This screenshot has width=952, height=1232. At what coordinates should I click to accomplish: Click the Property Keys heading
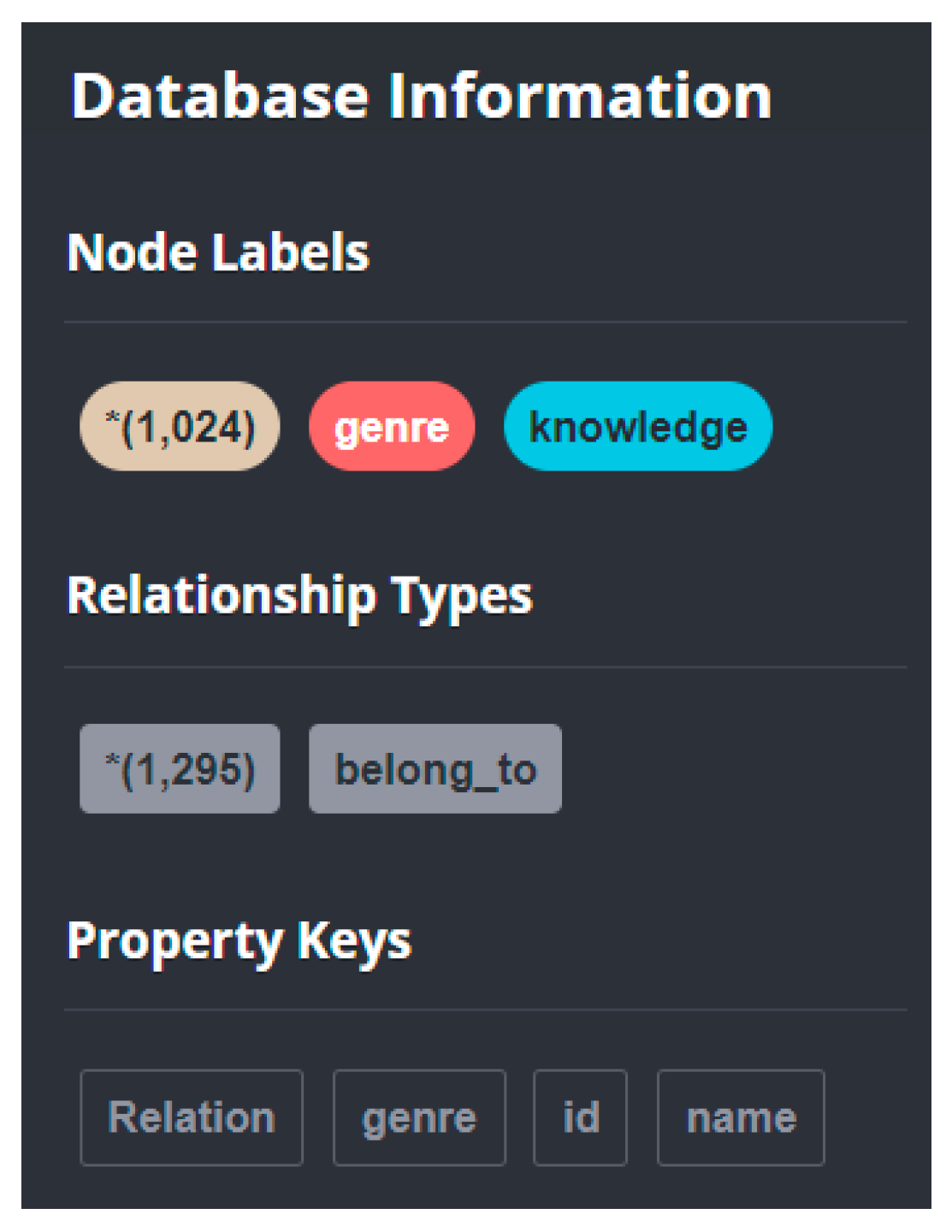pyautogui.click(x=239, y=941)
